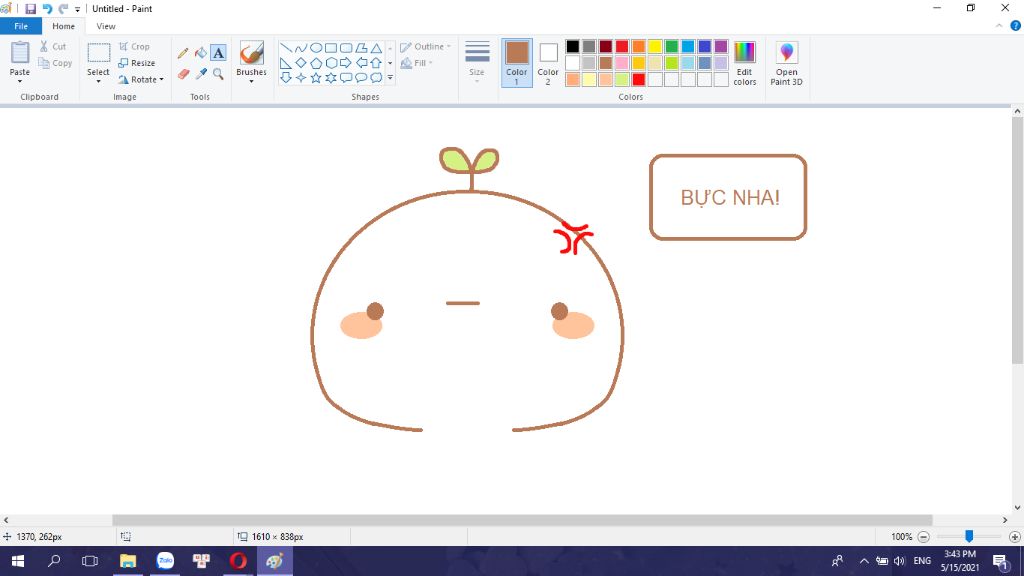Choose the Rectangle shape
Image resolution: width=1024 pixels, height=576 pixels.
(x=331, y=48)
